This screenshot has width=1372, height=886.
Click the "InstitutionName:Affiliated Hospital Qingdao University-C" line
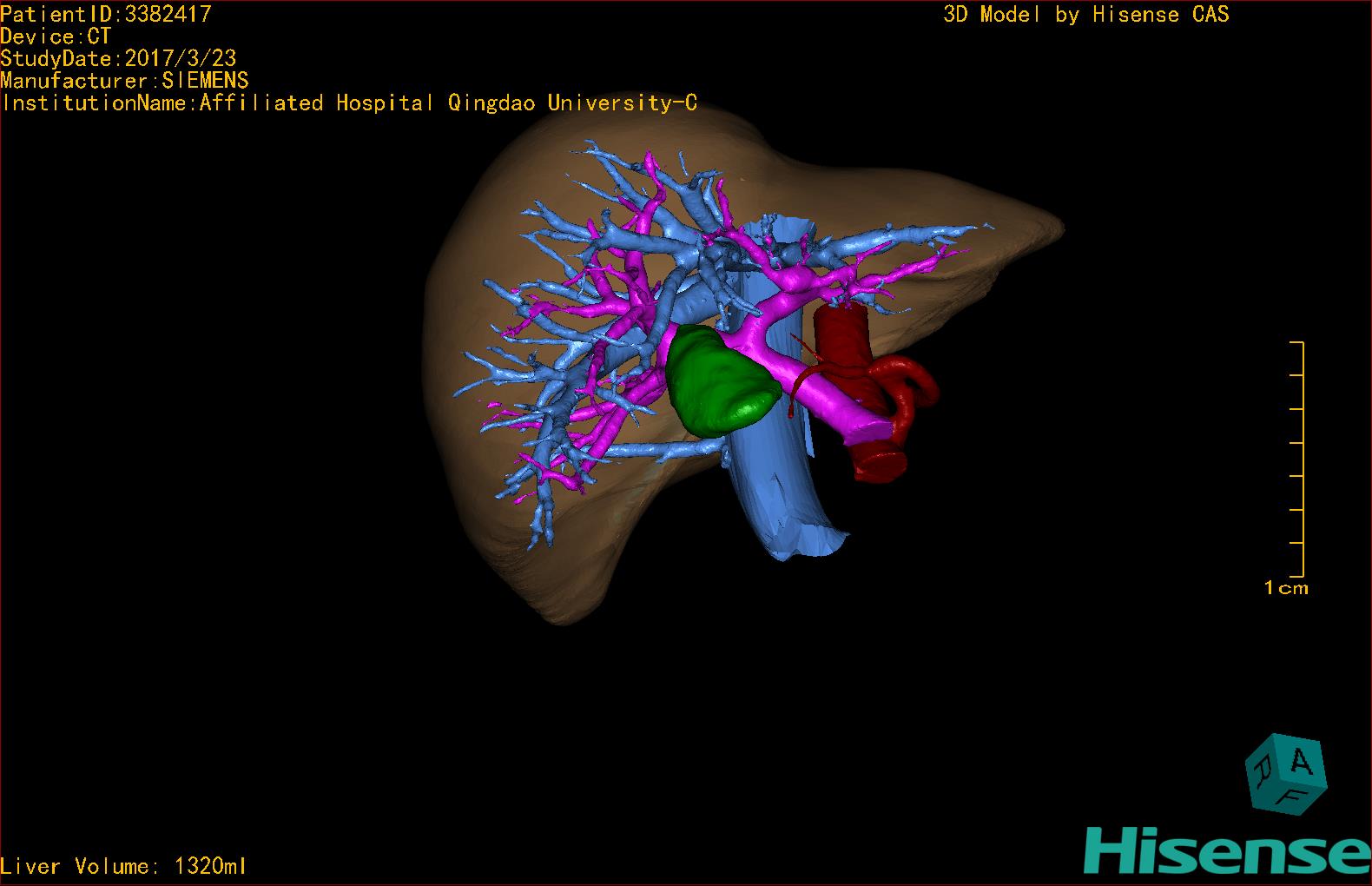coord(349,103)
